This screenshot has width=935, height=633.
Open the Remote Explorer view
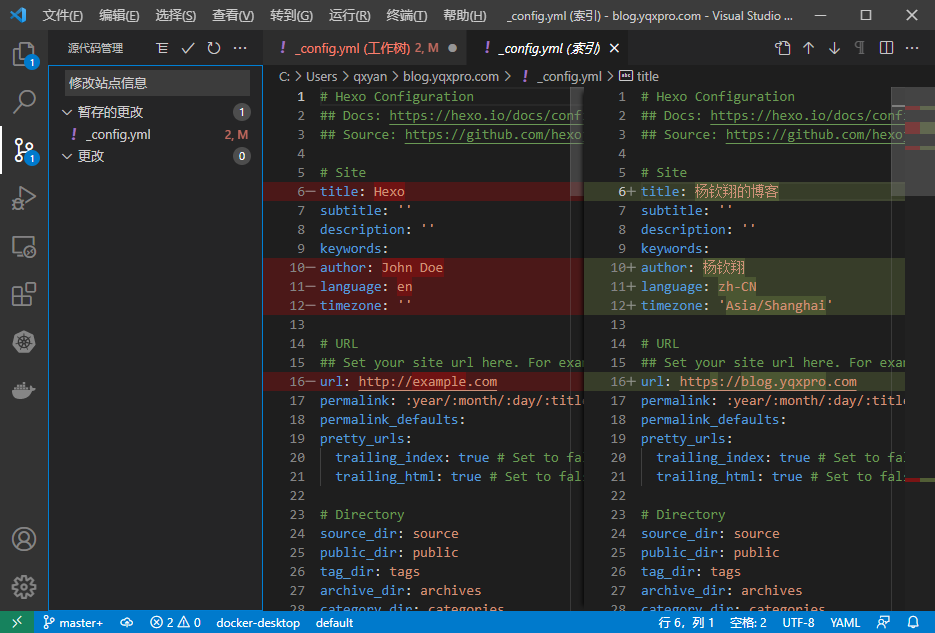24,246
